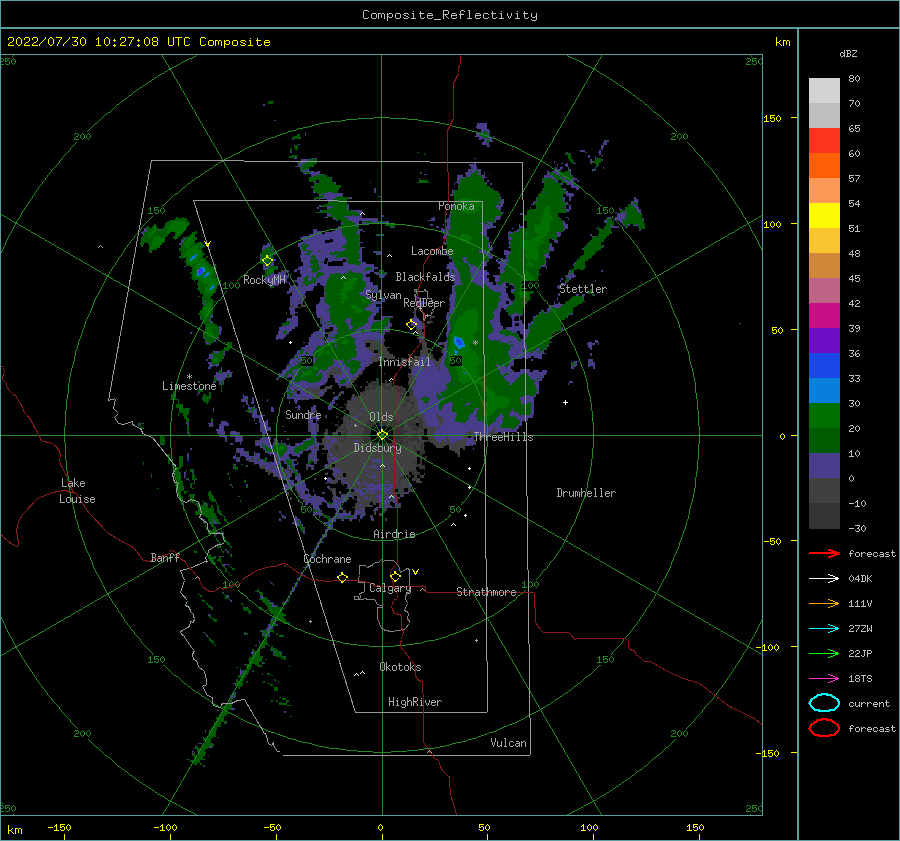Click the white 04DK arrow in legend
Screen dimensions: 900x841
[824, 578]
